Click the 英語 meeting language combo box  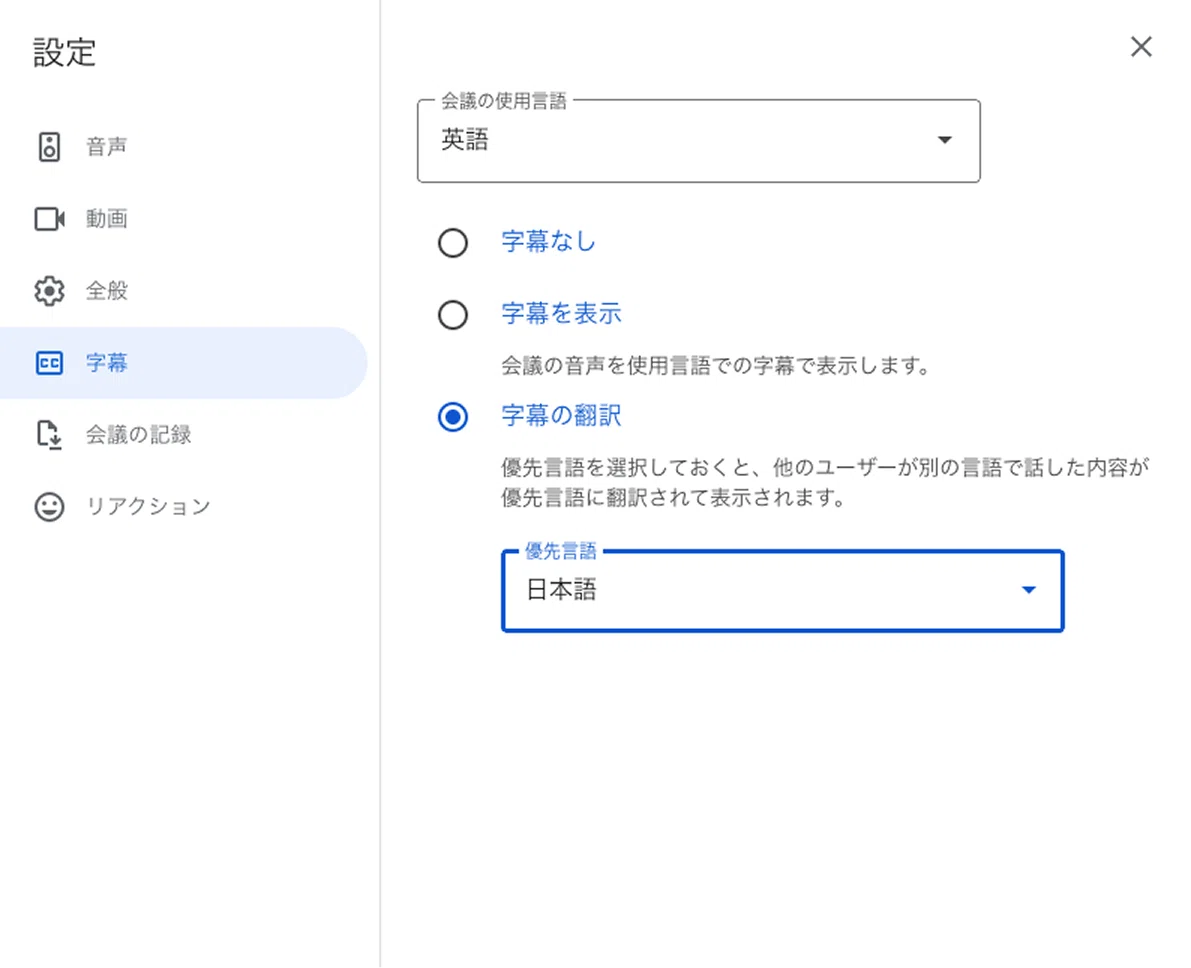pyautogui.click(x=699, y=141)
